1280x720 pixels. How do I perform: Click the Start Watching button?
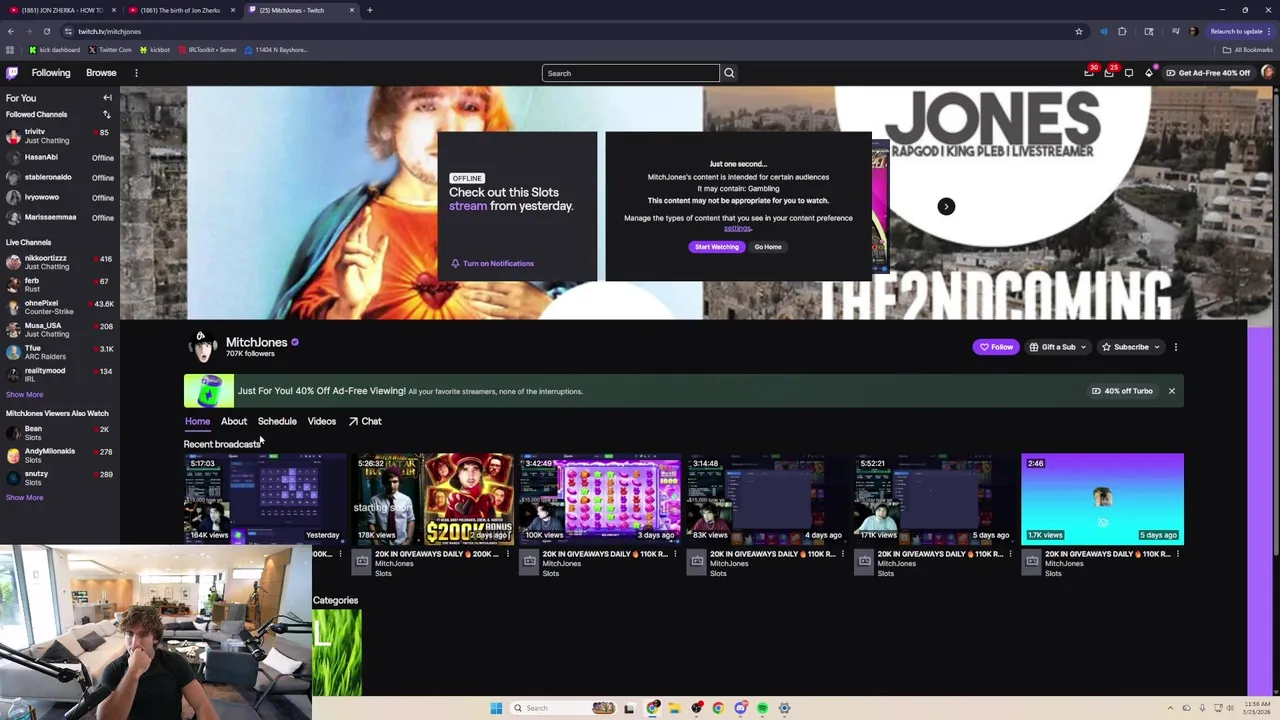(x=717, y=247)
